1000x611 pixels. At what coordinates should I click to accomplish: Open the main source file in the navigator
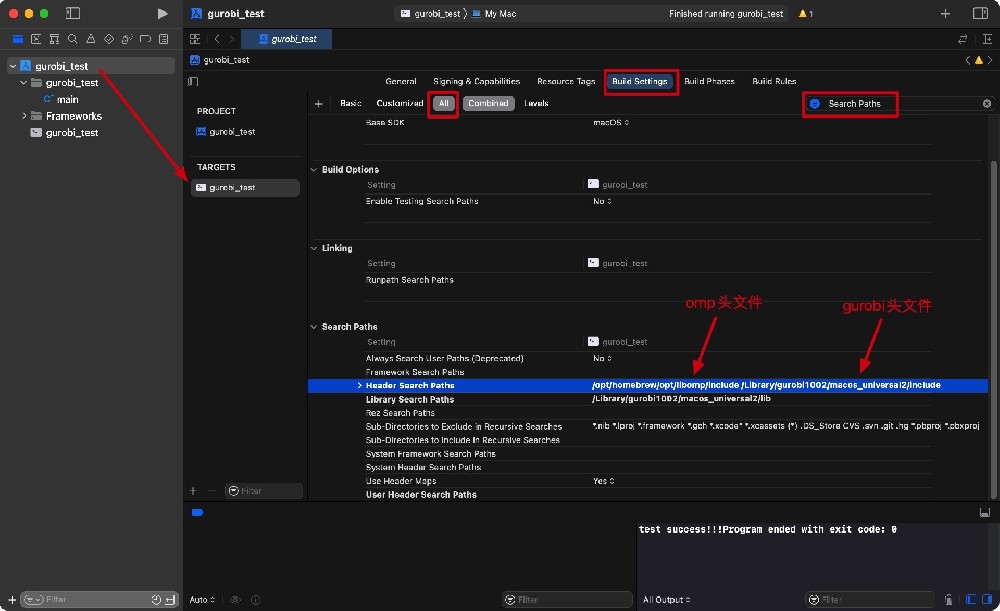[x=61, y=99]
